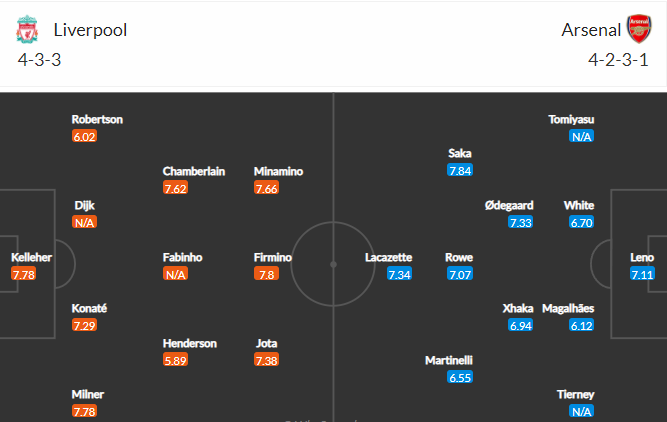Click Minamino's 7.66 rating badge
667x422 pixels.
(266, 188)
